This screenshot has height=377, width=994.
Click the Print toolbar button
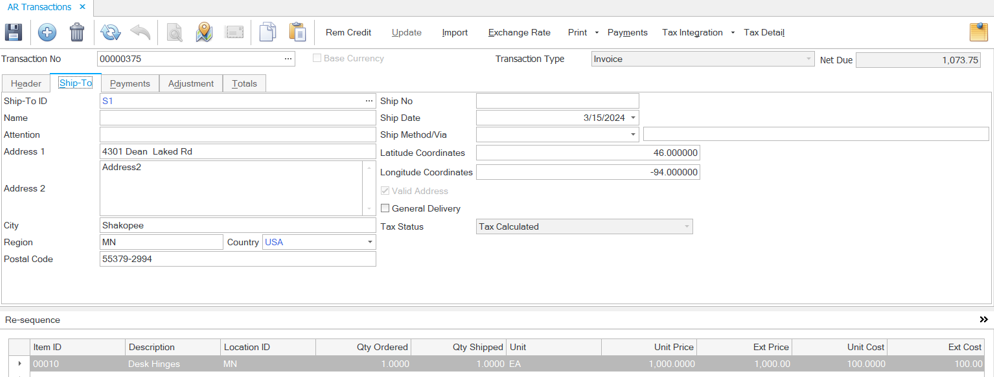[x=578, y=32]
